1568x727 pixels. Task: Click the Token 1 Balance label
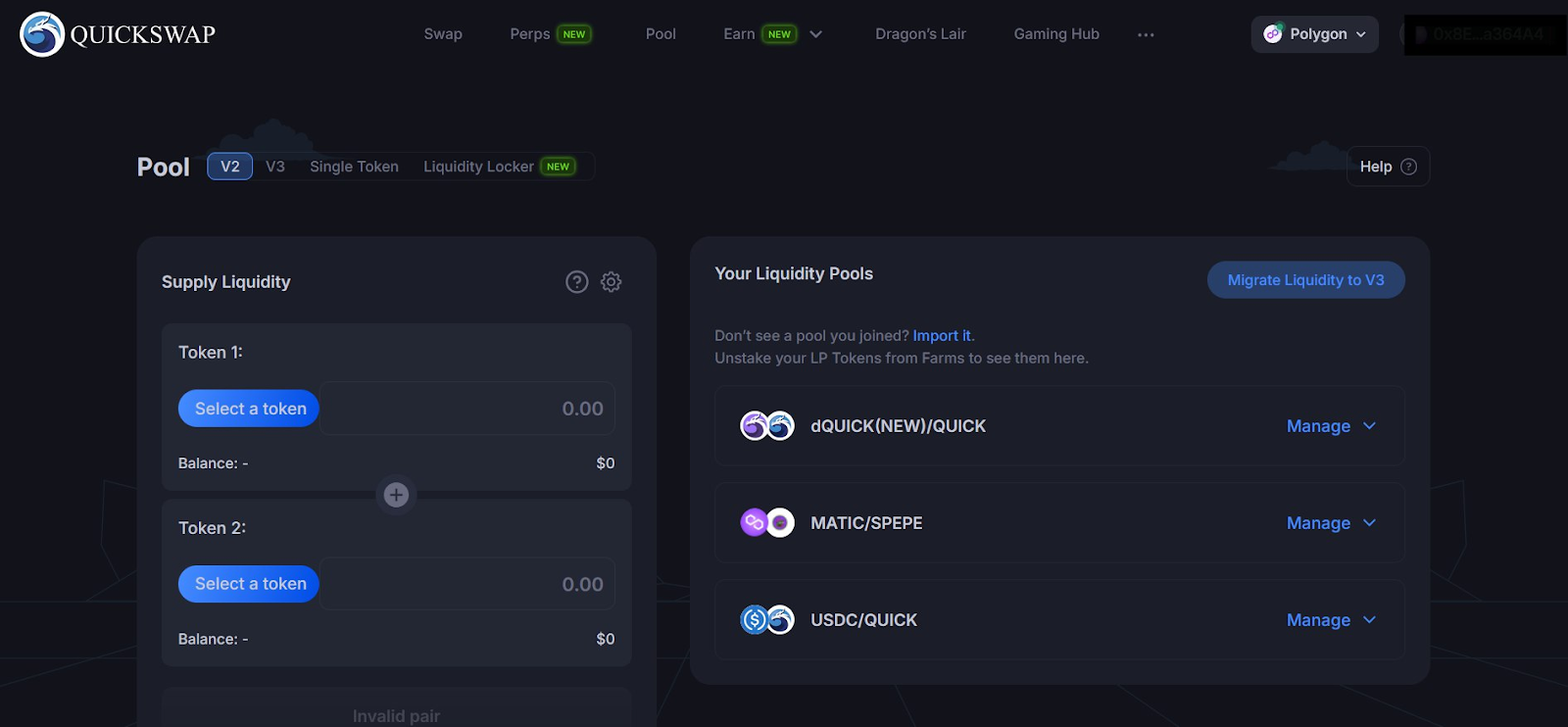click(213, 463)
